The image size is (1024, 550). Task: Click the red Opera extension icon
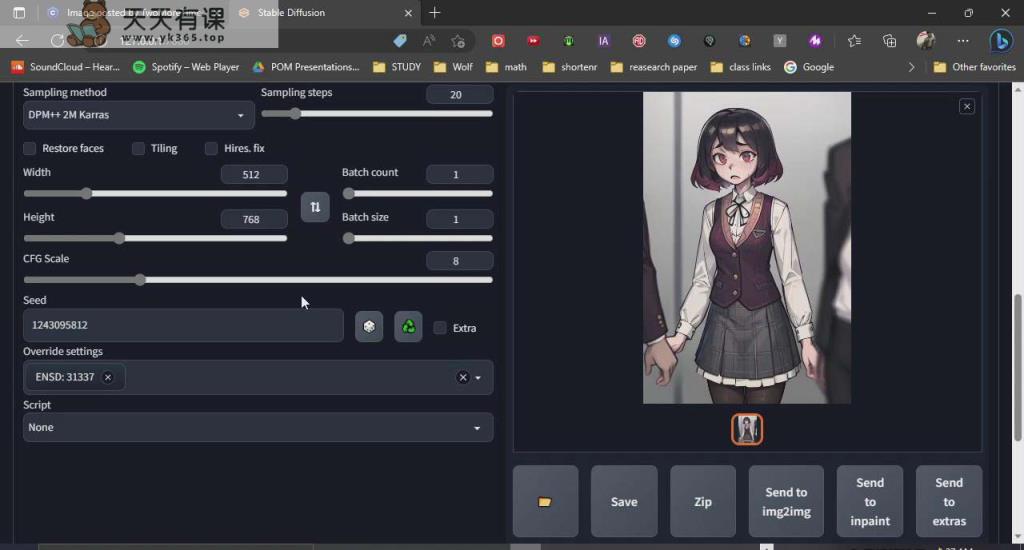(x=498, y=41)
